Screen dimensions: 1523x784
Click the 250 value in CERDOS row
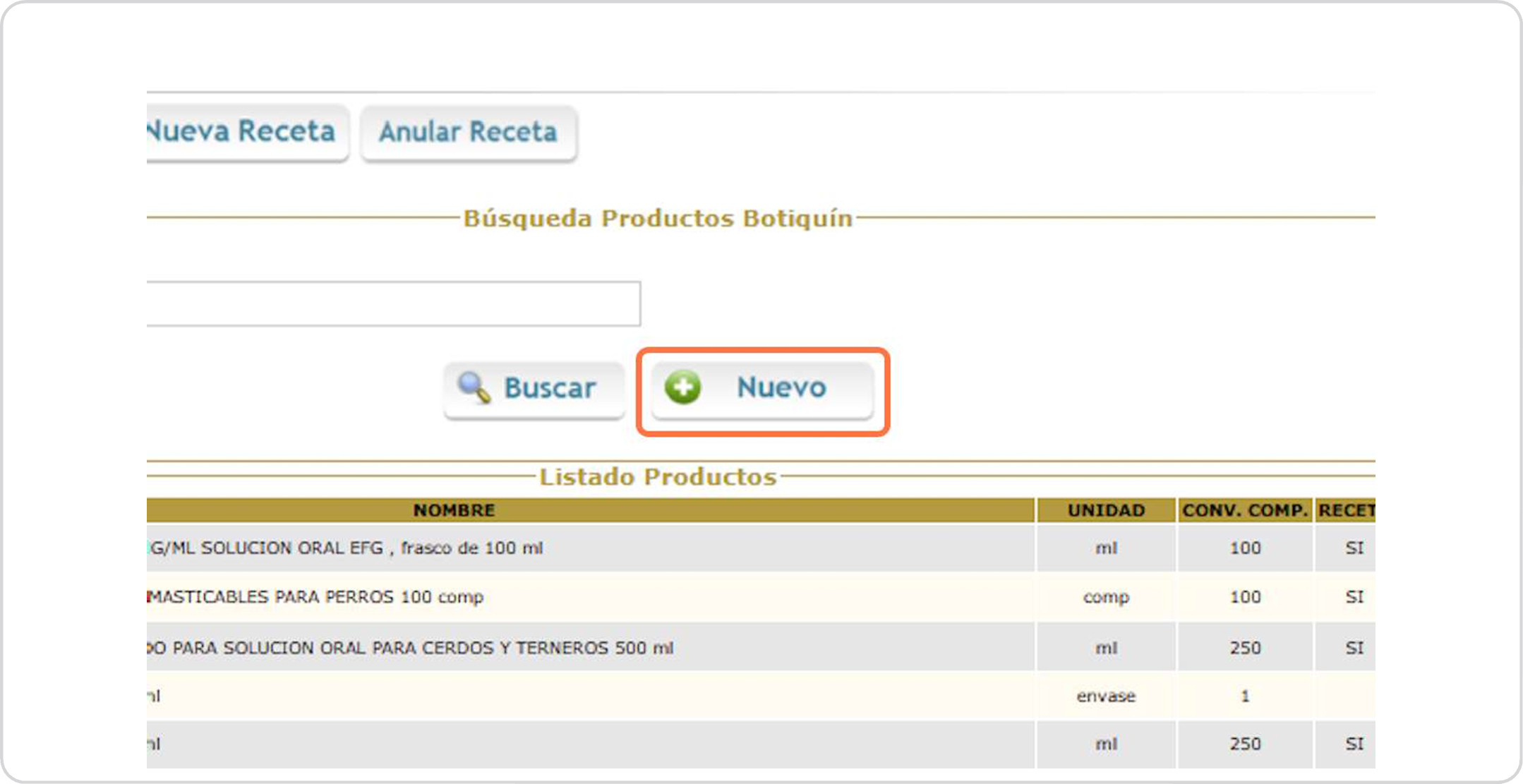1245,648
